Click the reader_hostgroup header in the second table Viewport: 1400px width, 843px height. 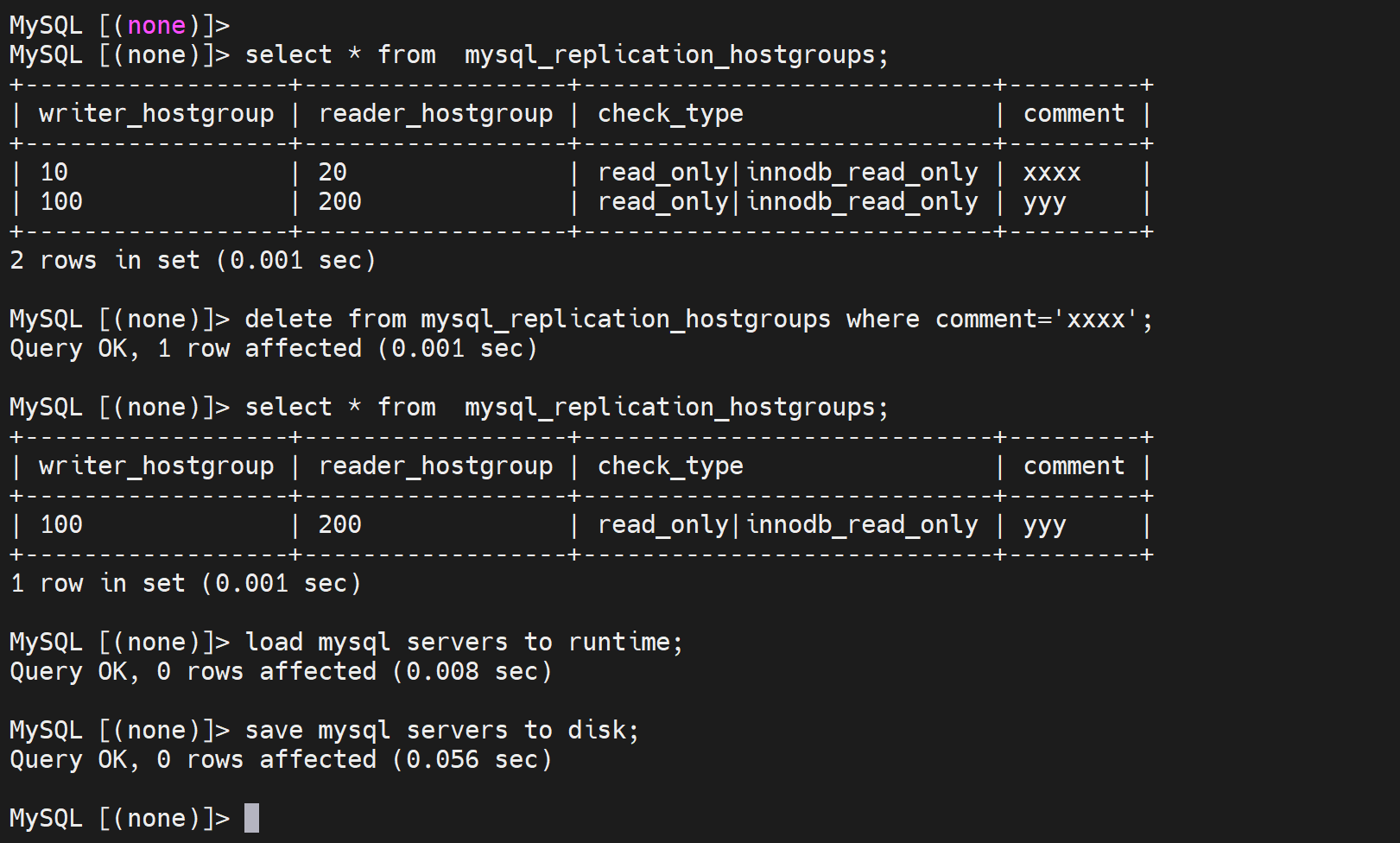click(x=435, y=466)
